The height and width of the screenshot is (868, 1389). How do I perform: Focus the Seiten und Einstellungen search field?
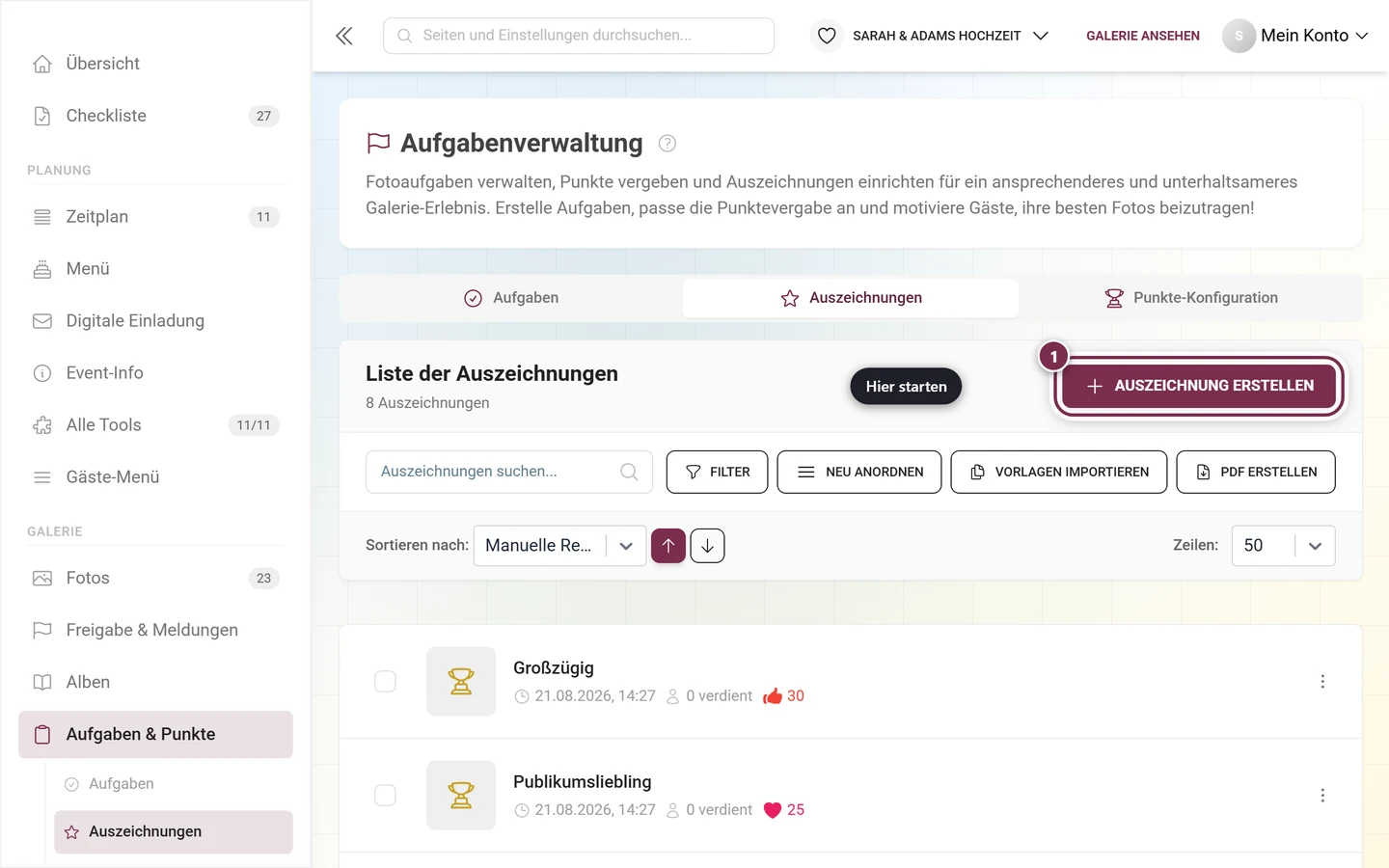[x=579, y=36]
